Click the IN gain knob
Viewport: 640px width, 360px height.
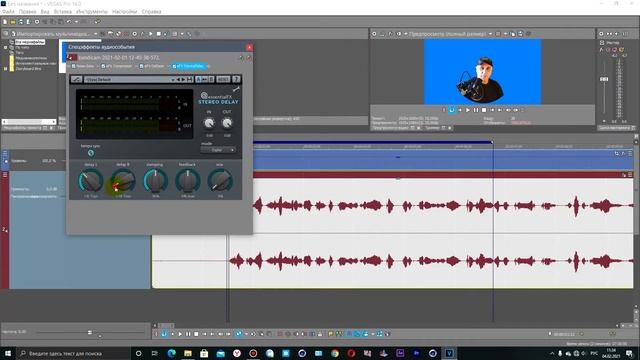point(209,123)
